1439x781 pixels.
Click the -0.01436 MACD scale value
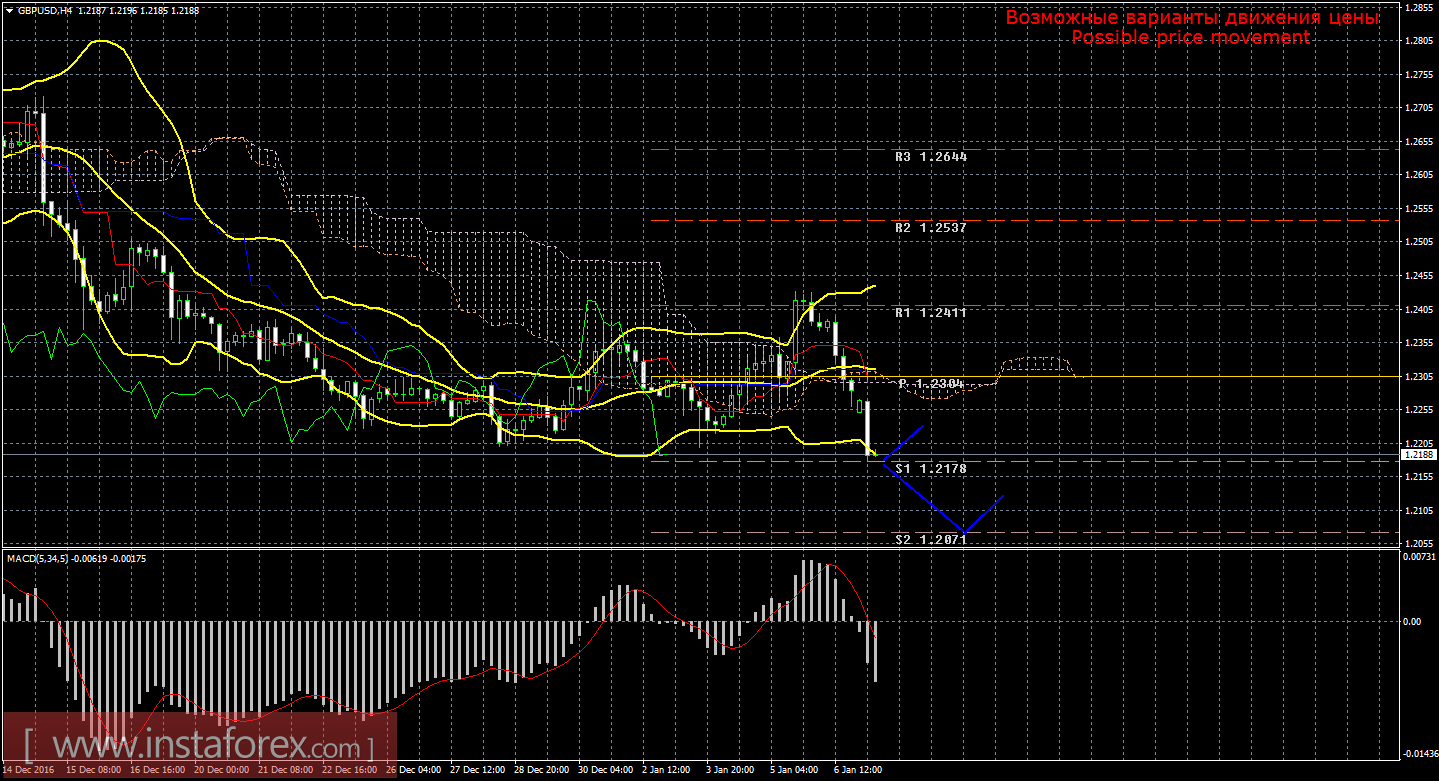click(1421, 753)
